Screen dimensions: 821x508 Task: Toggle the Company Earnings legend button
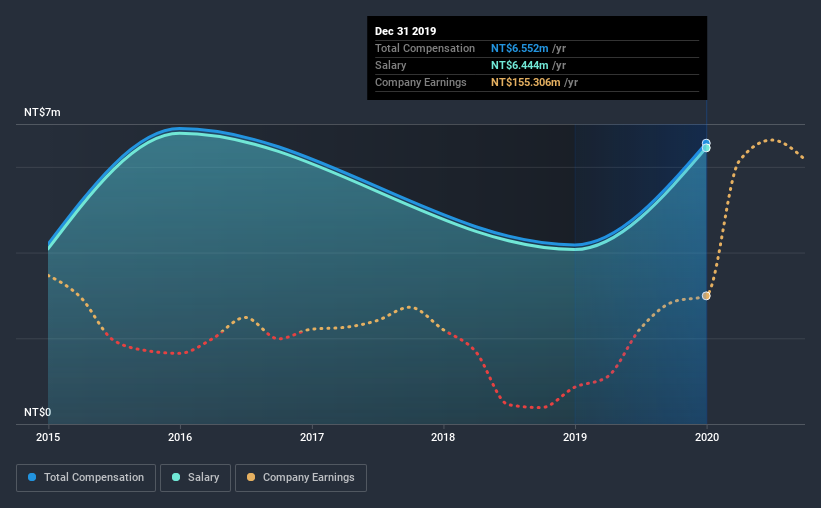301,478
